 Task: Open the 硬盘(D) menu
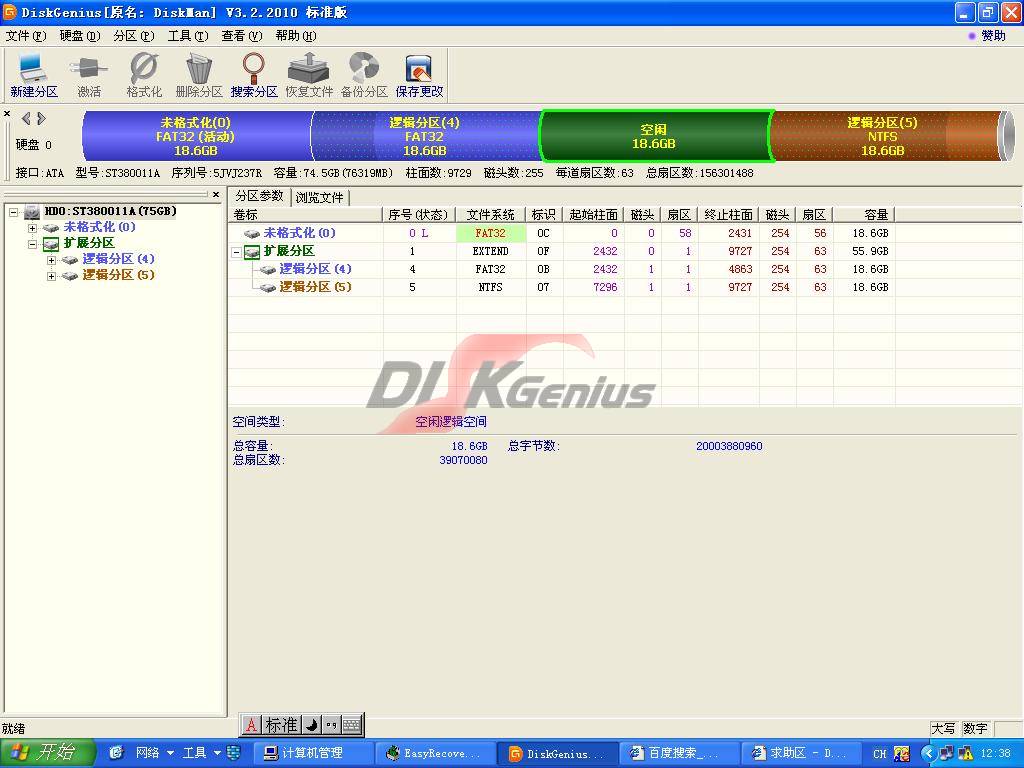pyautogui.click(x=80, y=35)
